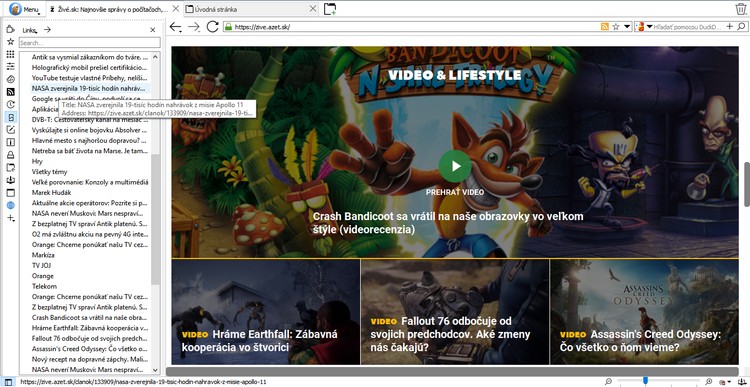Click the search magnifier icon

pos(741,27)
